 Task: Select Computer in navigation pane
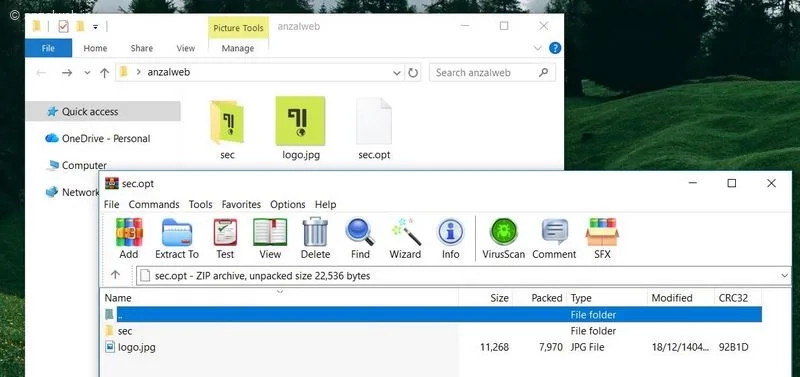tap(77, 165)
